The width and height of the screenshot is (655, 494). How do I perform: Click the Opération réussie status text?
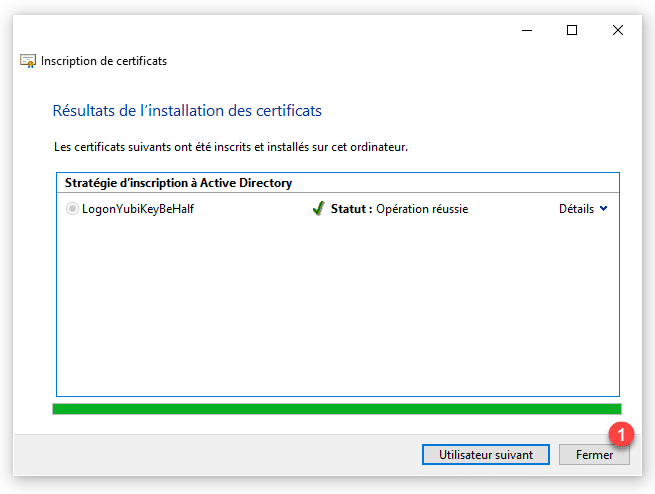pos(422,209)
